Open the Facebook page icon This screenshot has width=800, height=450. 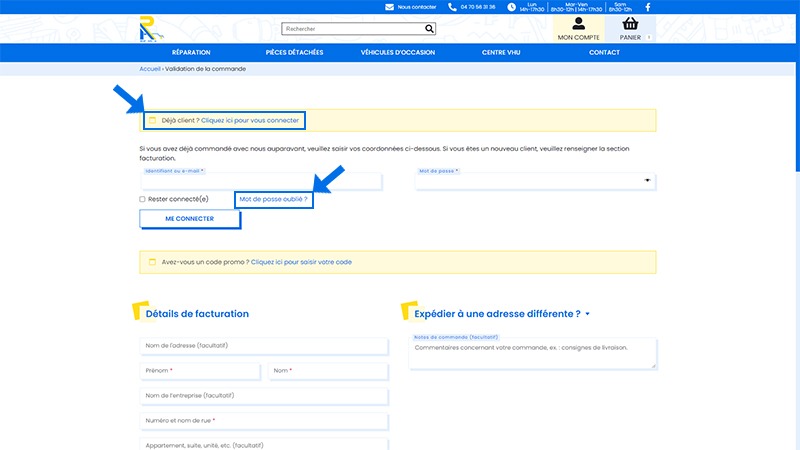point(648,7)
